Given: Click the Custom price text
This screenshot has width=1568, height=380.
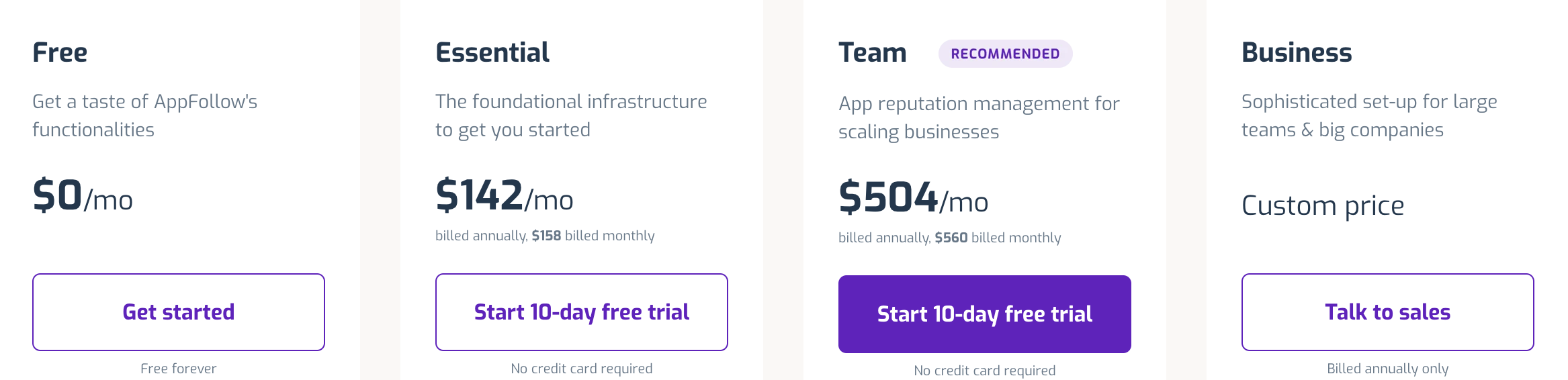Looking at the screenshot, I should click(x=1323, y=205).
